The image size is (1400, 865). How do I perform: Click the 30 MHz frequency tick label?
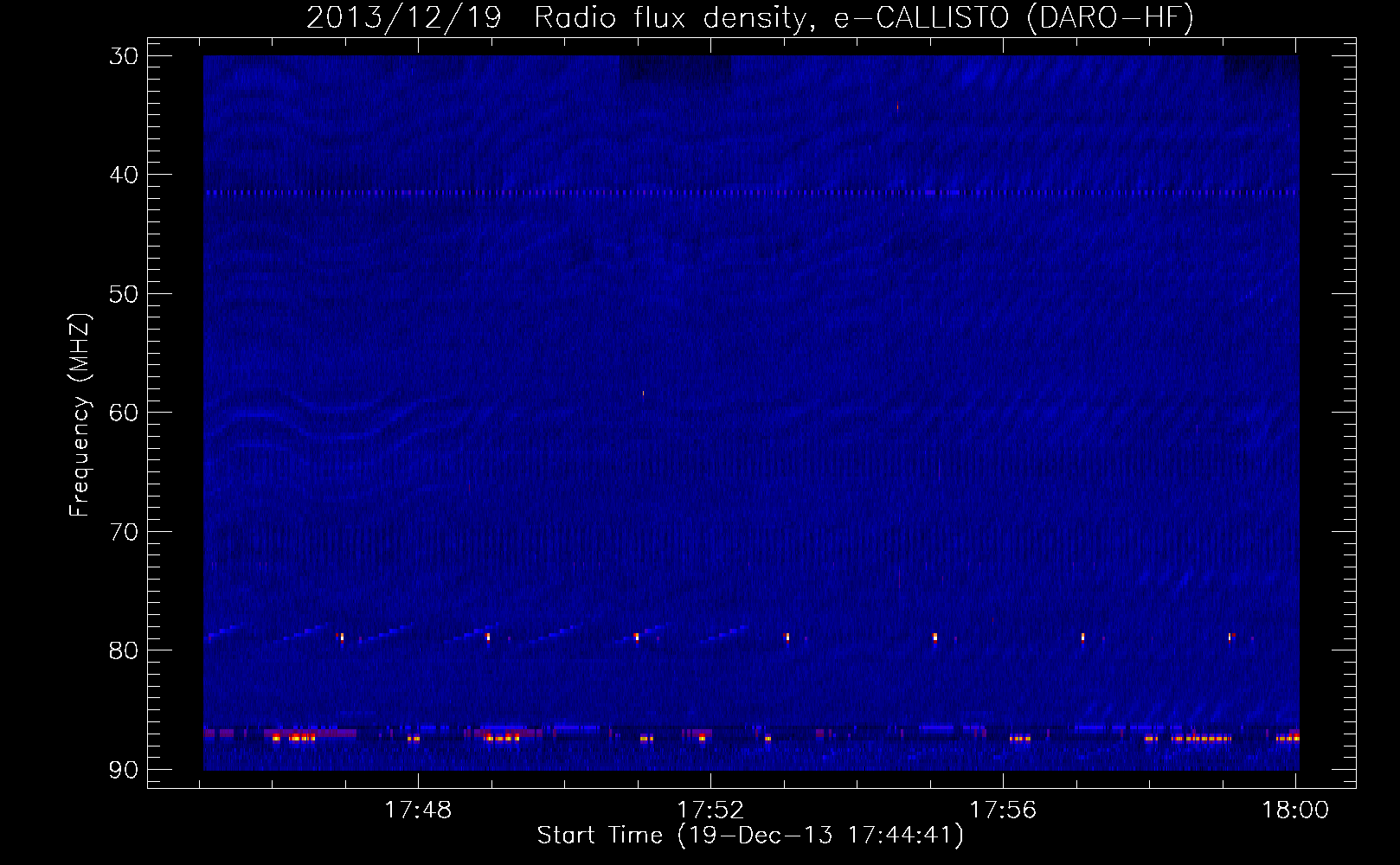122,56
